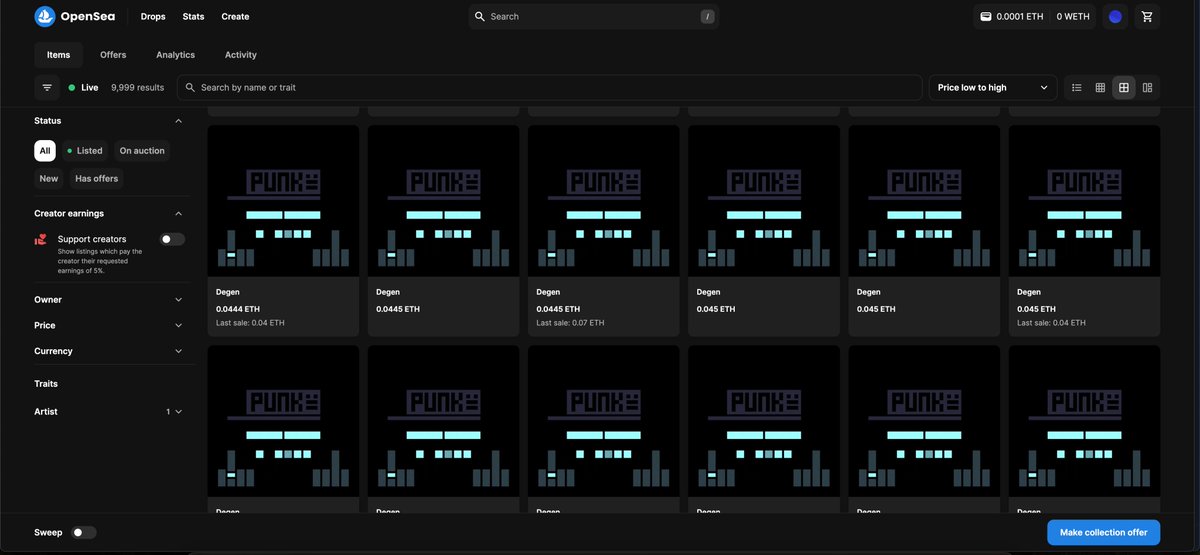
Task: Click the top Search field
Action: tap(594, 17)
